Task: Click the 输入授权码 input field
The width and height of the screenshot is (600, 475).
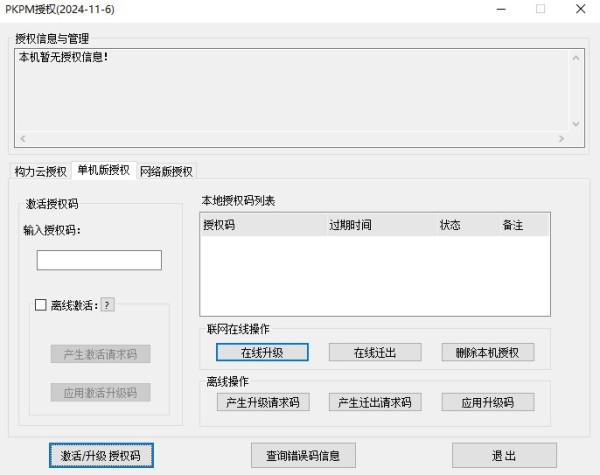Action: 99,260
